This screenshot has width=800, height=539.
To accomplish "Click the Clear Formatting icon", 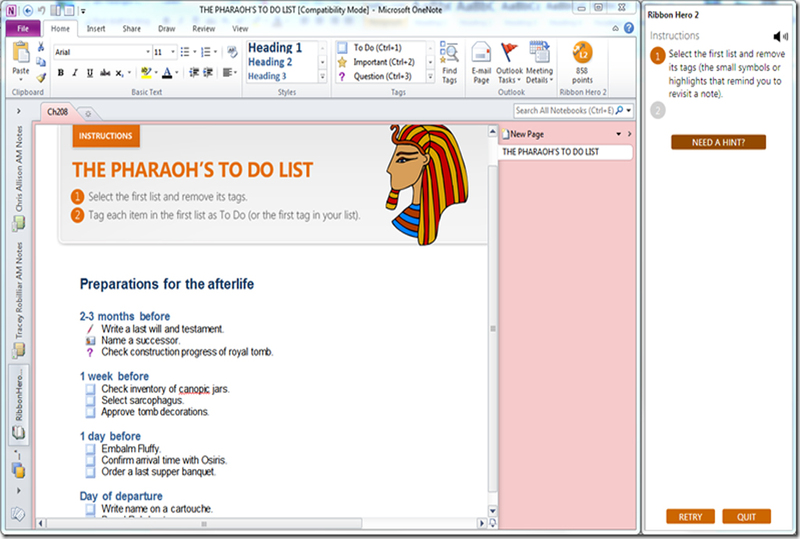I will click(232, 52).
